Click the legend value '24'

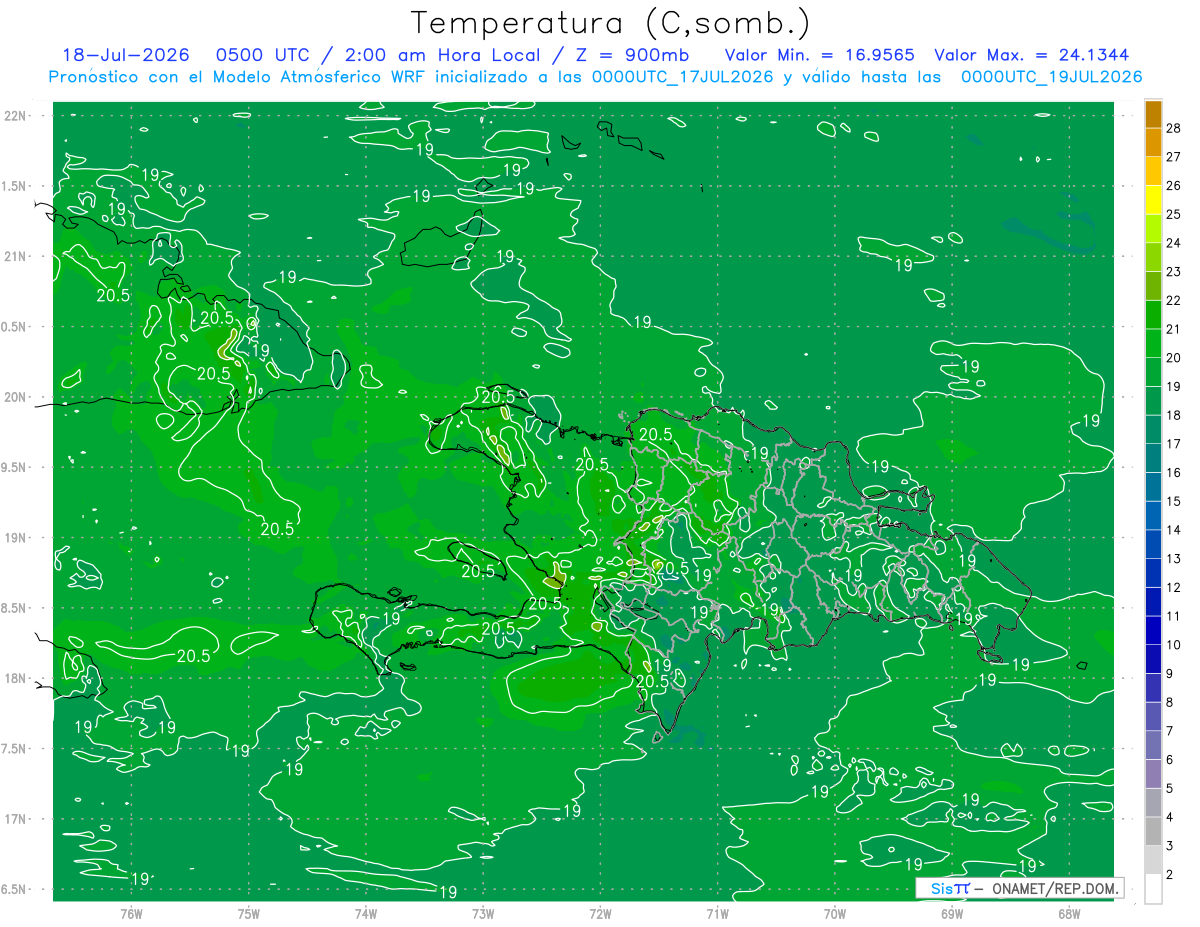pyautogui.click(x=1175, y=243)
